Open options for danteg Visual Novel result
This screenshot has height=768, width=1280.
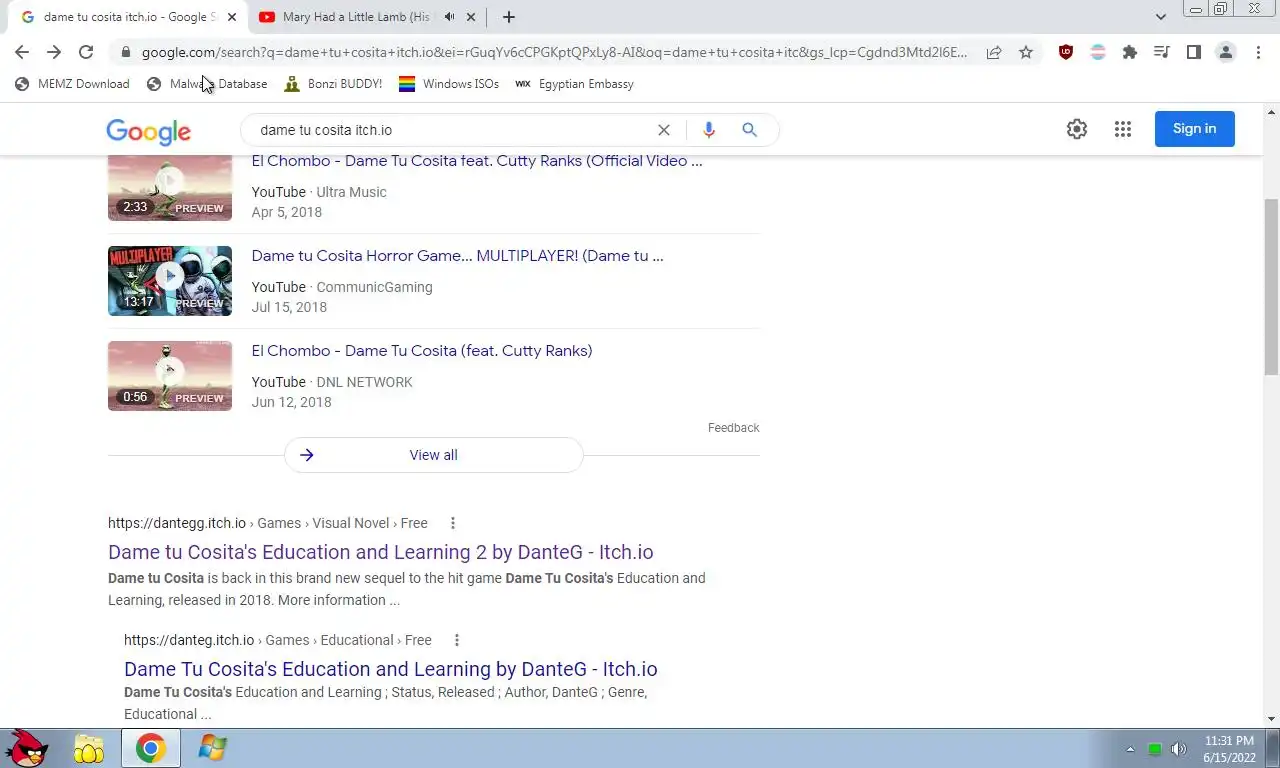pos(453,523)
